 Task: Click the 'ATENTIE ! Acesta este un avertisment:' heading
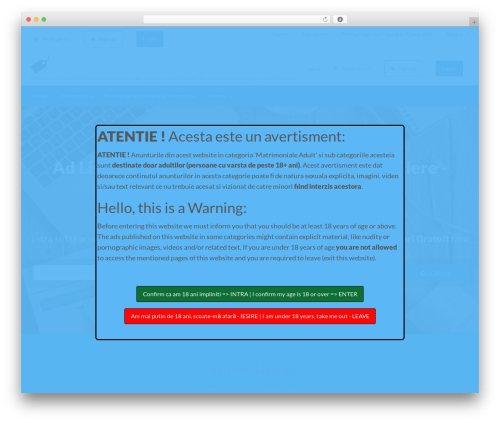point(221,137)
